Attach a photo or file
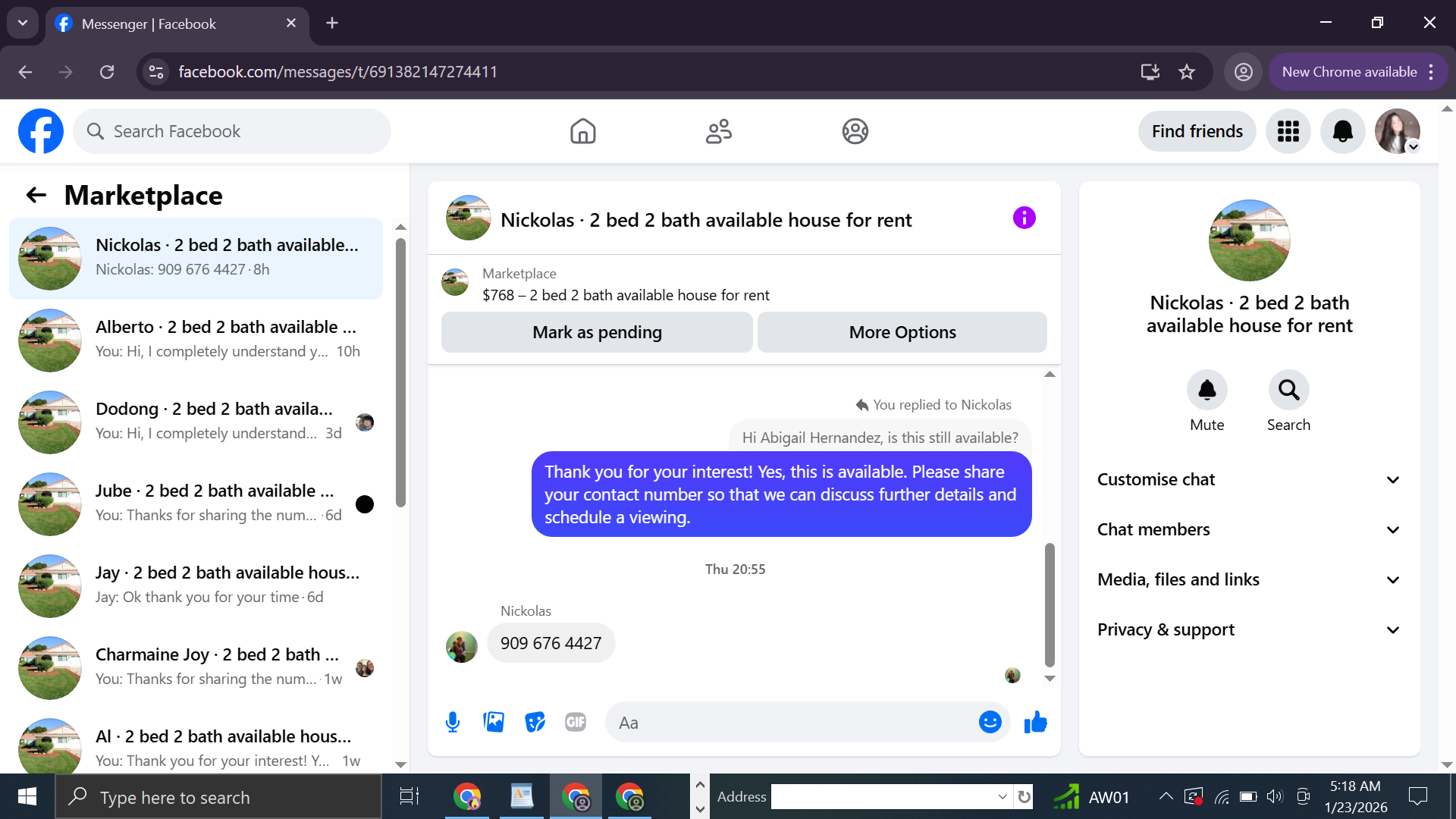The image size is (1456, 819). click(x=494, y=722)
